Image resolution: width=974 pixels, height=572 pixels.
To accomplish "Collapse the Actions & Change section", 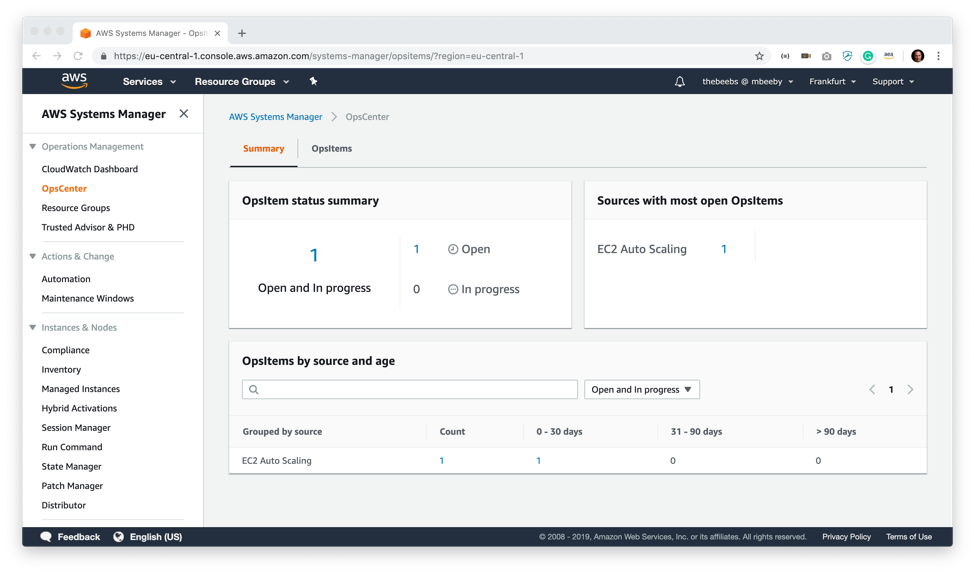I will (x=32, y=256).
